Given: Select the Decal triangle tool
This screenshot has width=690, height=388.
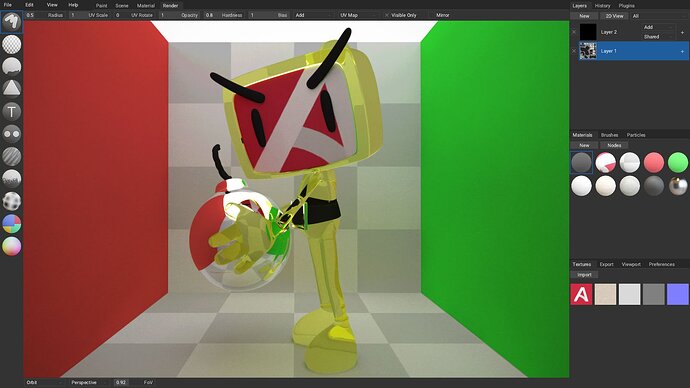Looking at the screenshot, I should (x=11, y=88).
